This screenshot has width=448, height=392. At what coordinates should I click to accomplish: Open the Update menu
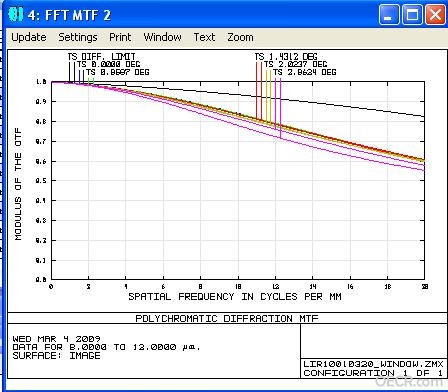(x=29, y=37)
